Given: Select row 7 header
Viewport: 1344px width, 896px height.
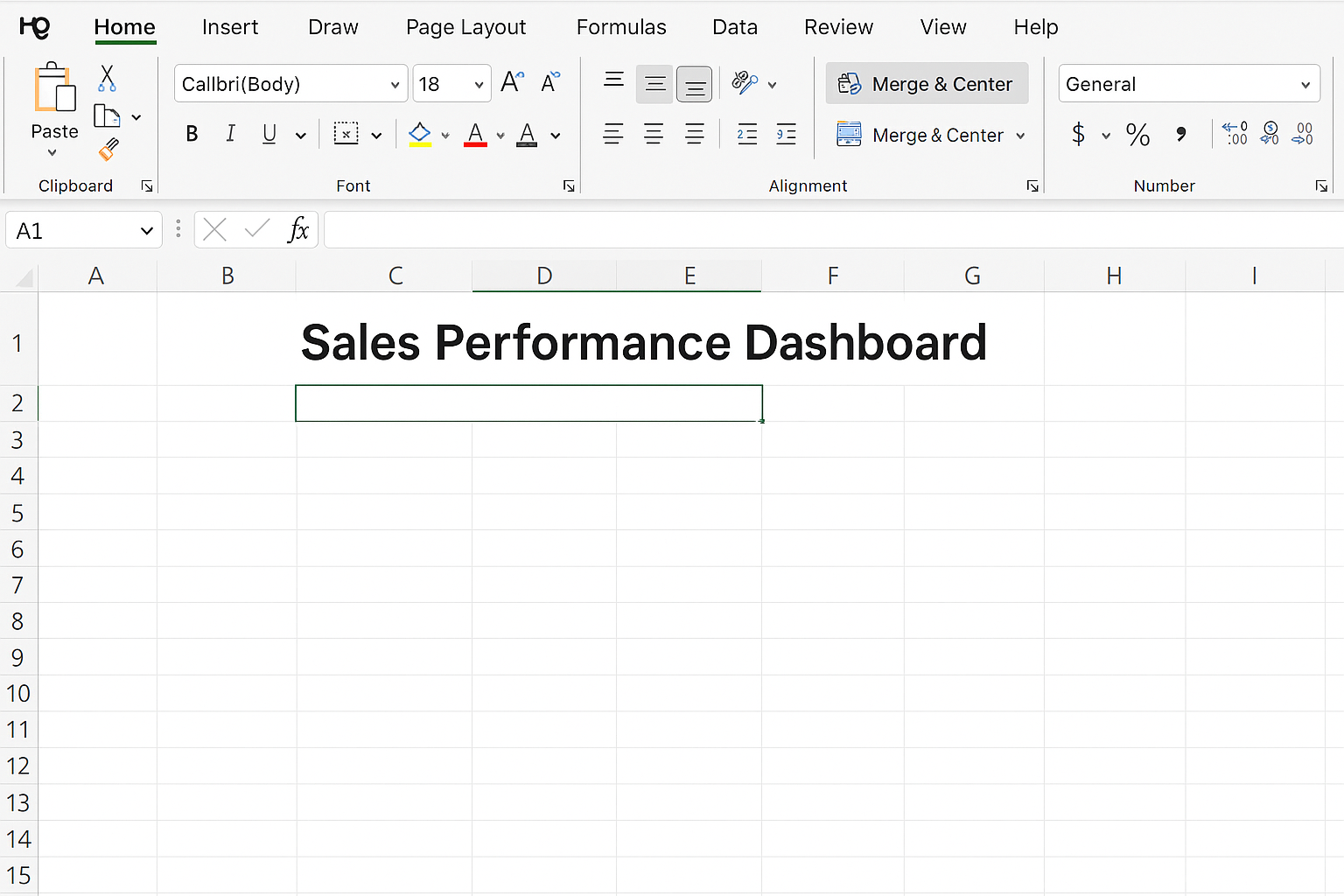Looking at the screenshot, I should (x=17, y=584).
